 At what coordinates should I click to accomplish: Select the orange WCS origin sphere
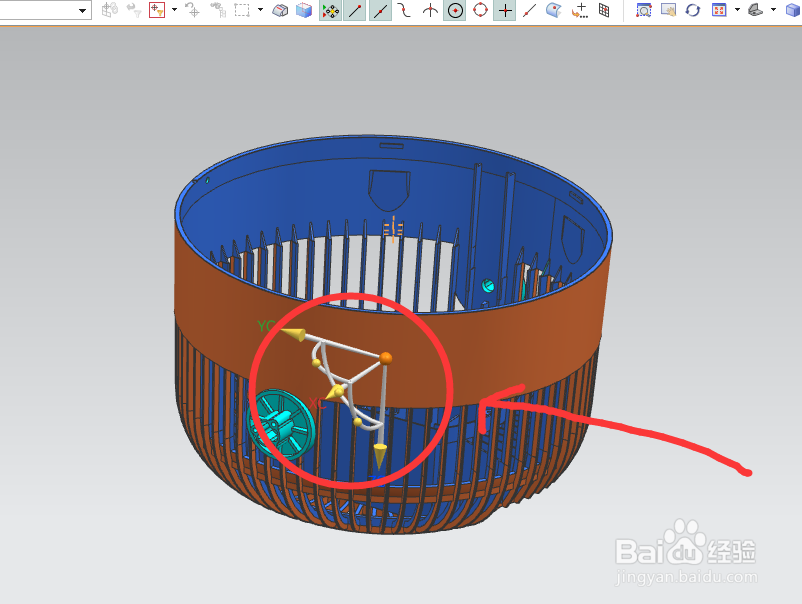tap(386, 358)
